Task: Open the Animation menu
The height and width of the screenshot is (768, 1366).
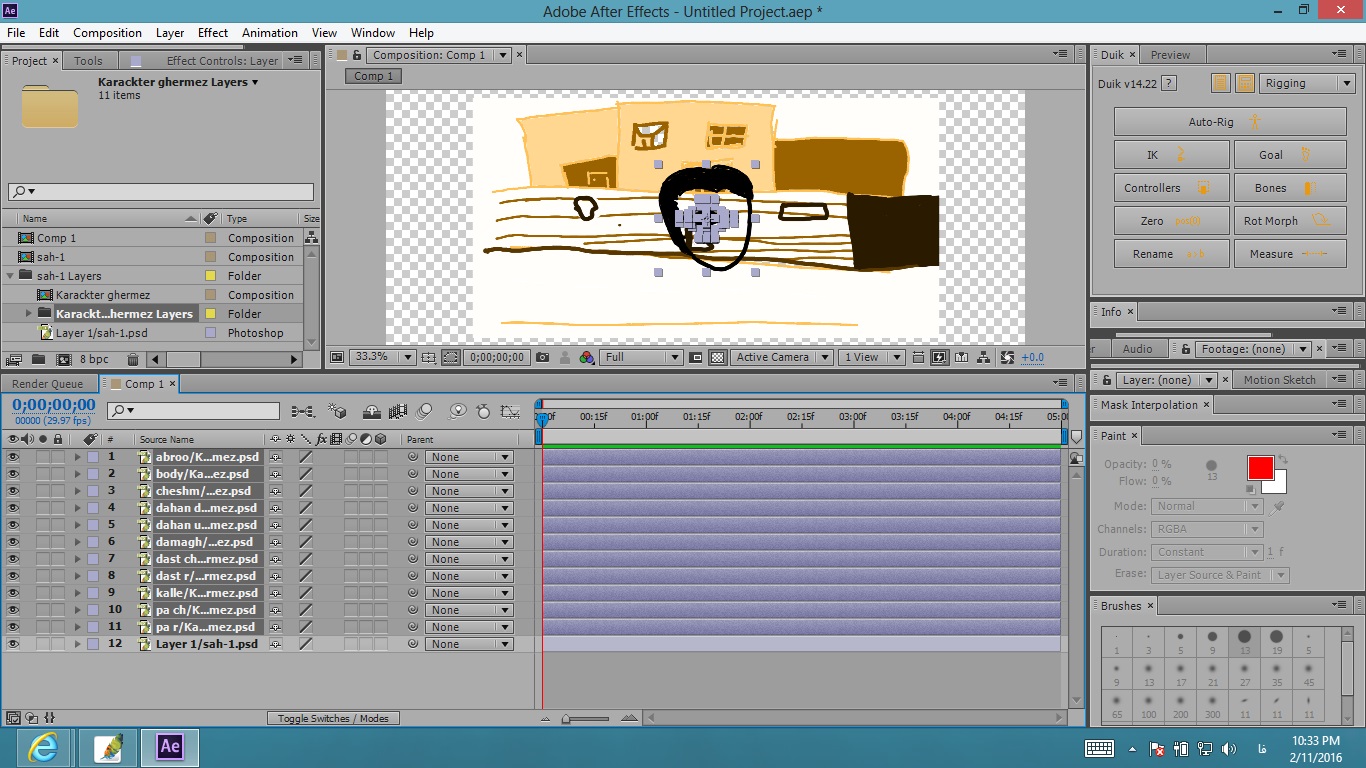Action: 270,33
